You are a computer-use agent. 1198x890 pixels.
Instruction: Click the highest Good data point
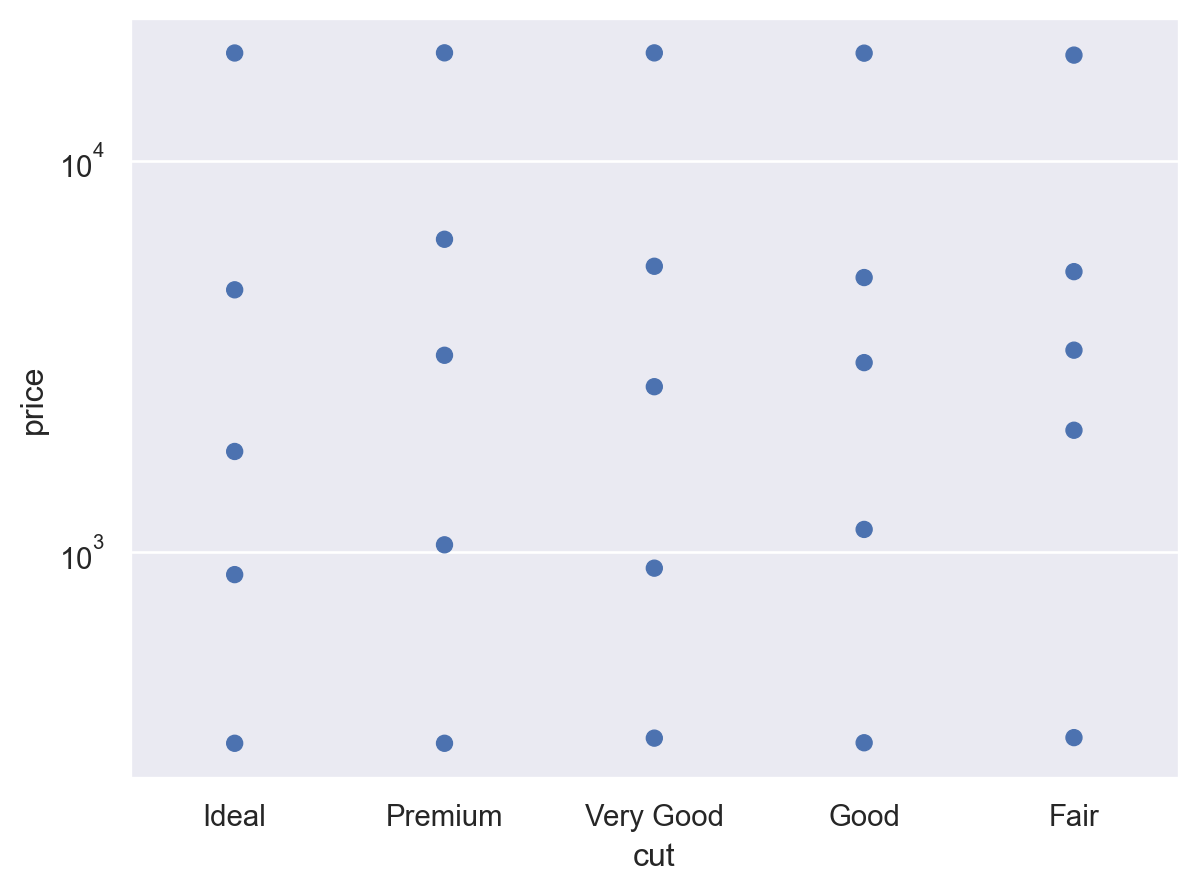[864, 53]
